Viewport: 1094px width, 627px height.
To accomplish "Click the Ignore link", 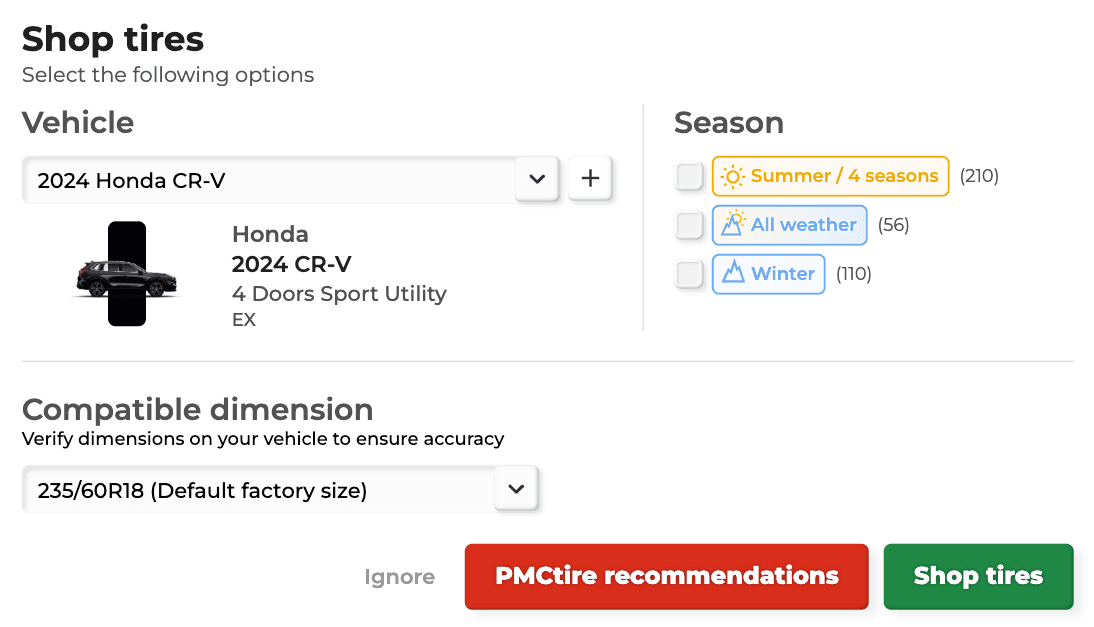I will coord(399,577).
